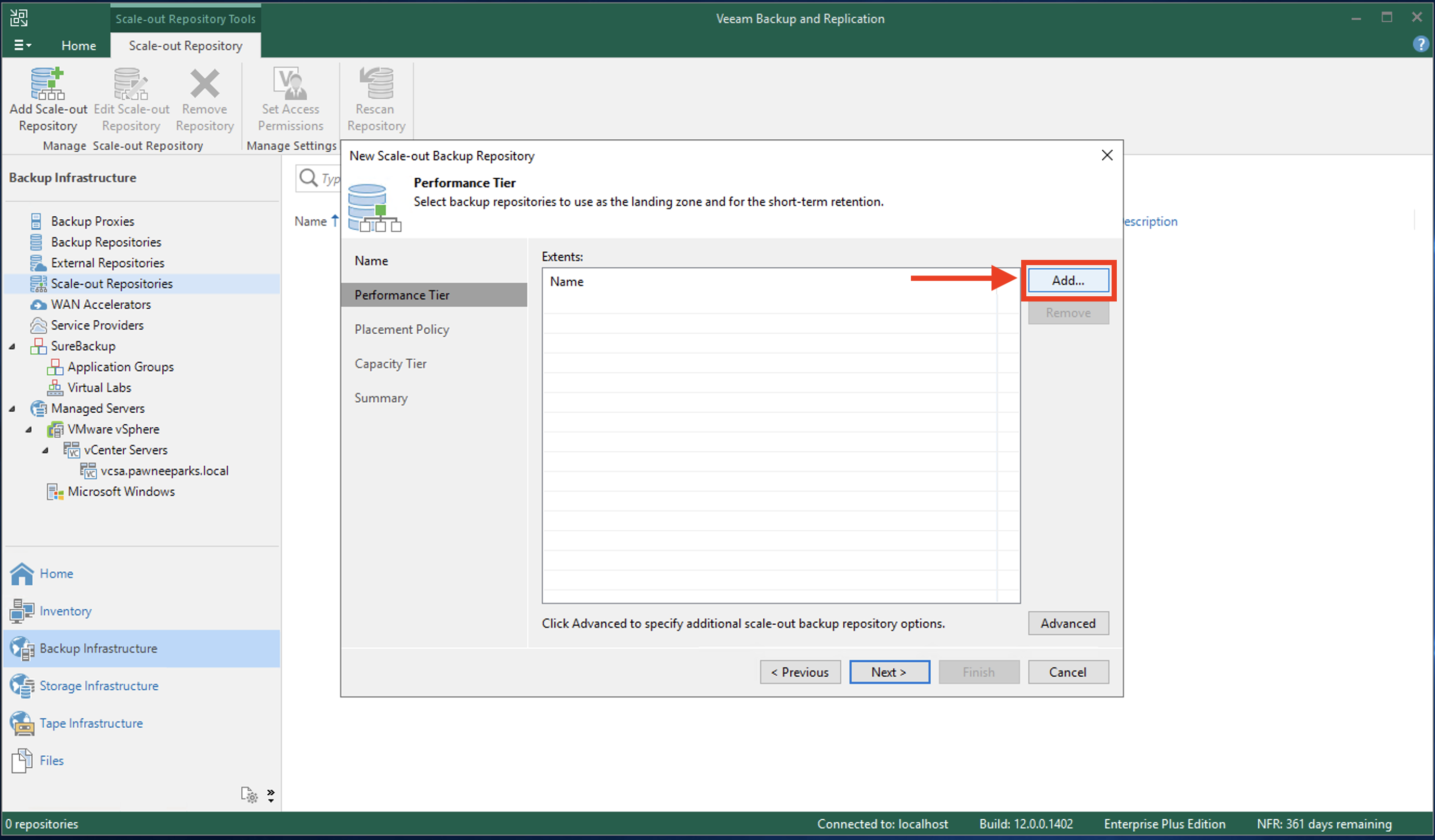Select Backup Repositories in the tree
The width and height of the screenshot is (1435, 840).
coord(106,242)
